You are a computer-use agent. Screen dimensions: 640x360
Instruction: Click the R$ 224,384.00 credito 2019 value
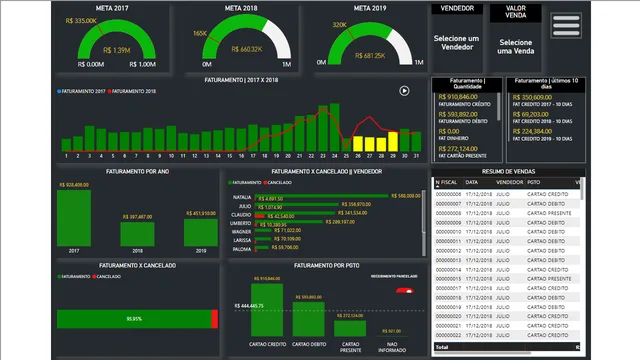532,131
